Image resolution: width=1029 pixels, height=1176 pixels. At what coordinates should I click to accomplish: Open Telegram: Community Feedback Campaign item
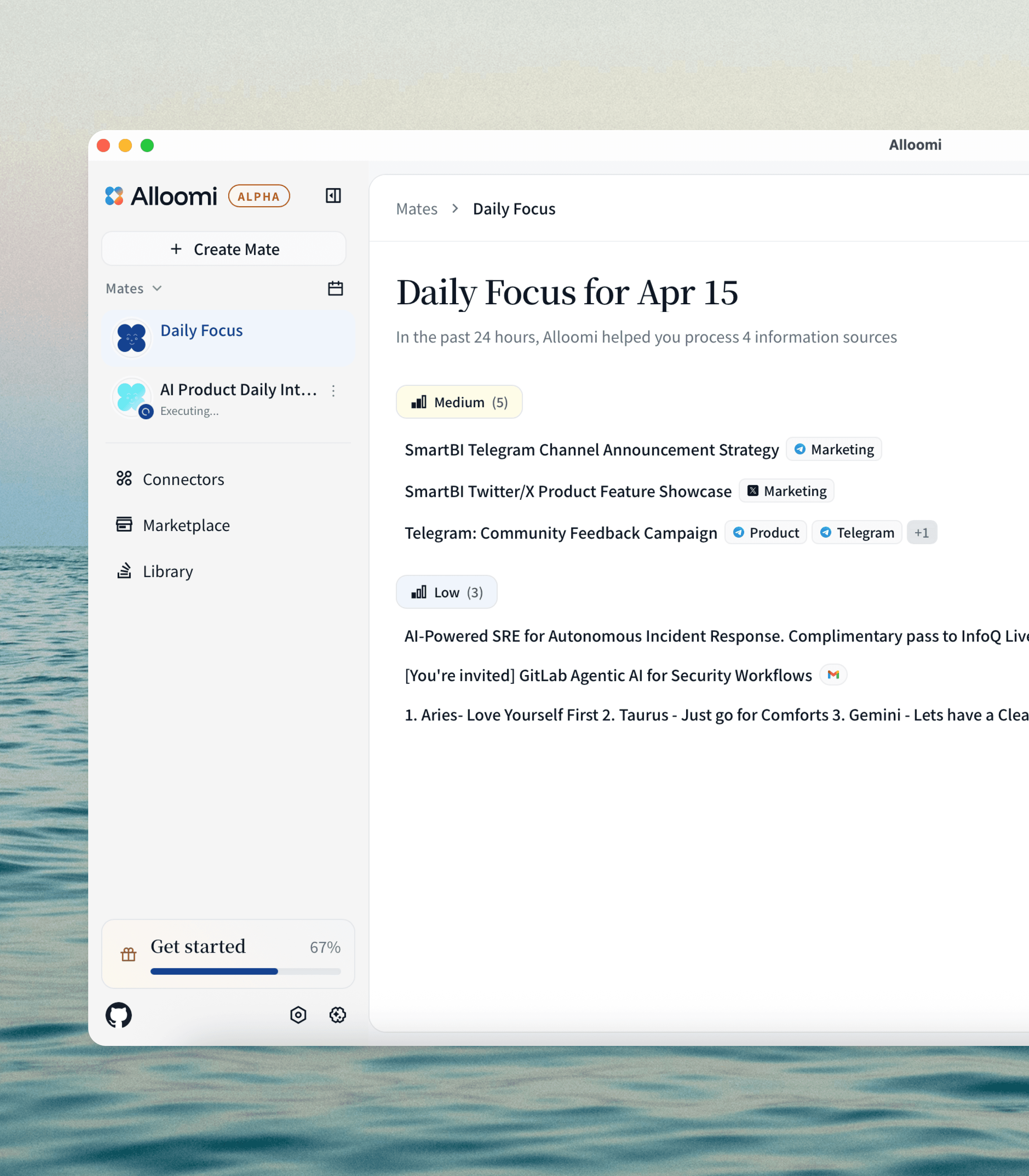561,533
